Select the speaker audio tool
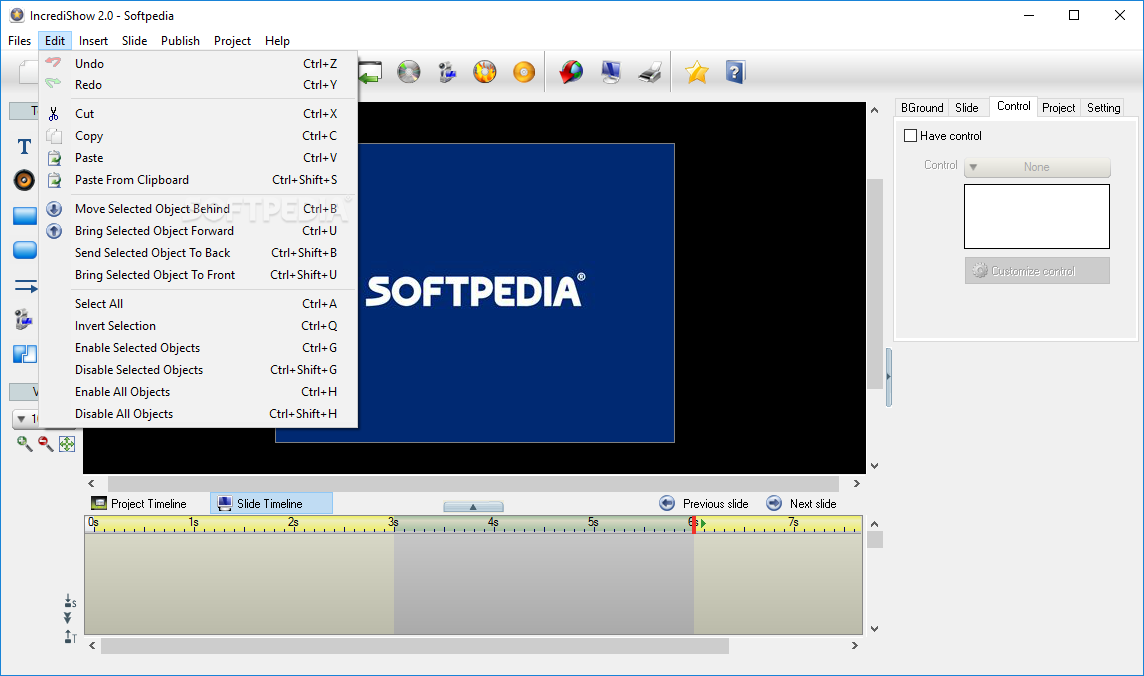Viewport: 1144px width, 676px height. point(24,180)
